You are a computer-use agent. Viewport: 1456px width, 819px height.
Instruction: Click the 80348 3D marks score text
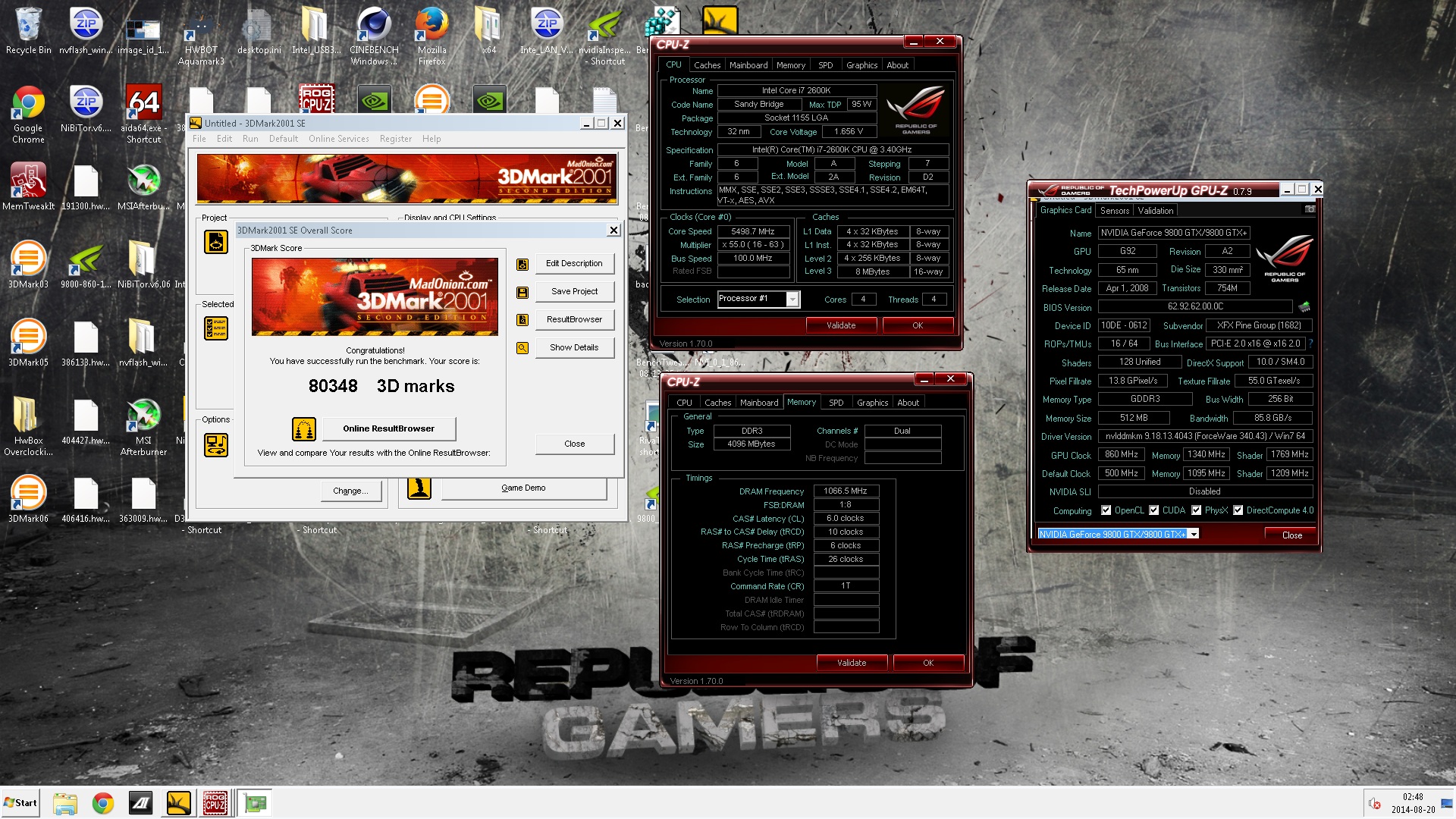tap(381, 387)
